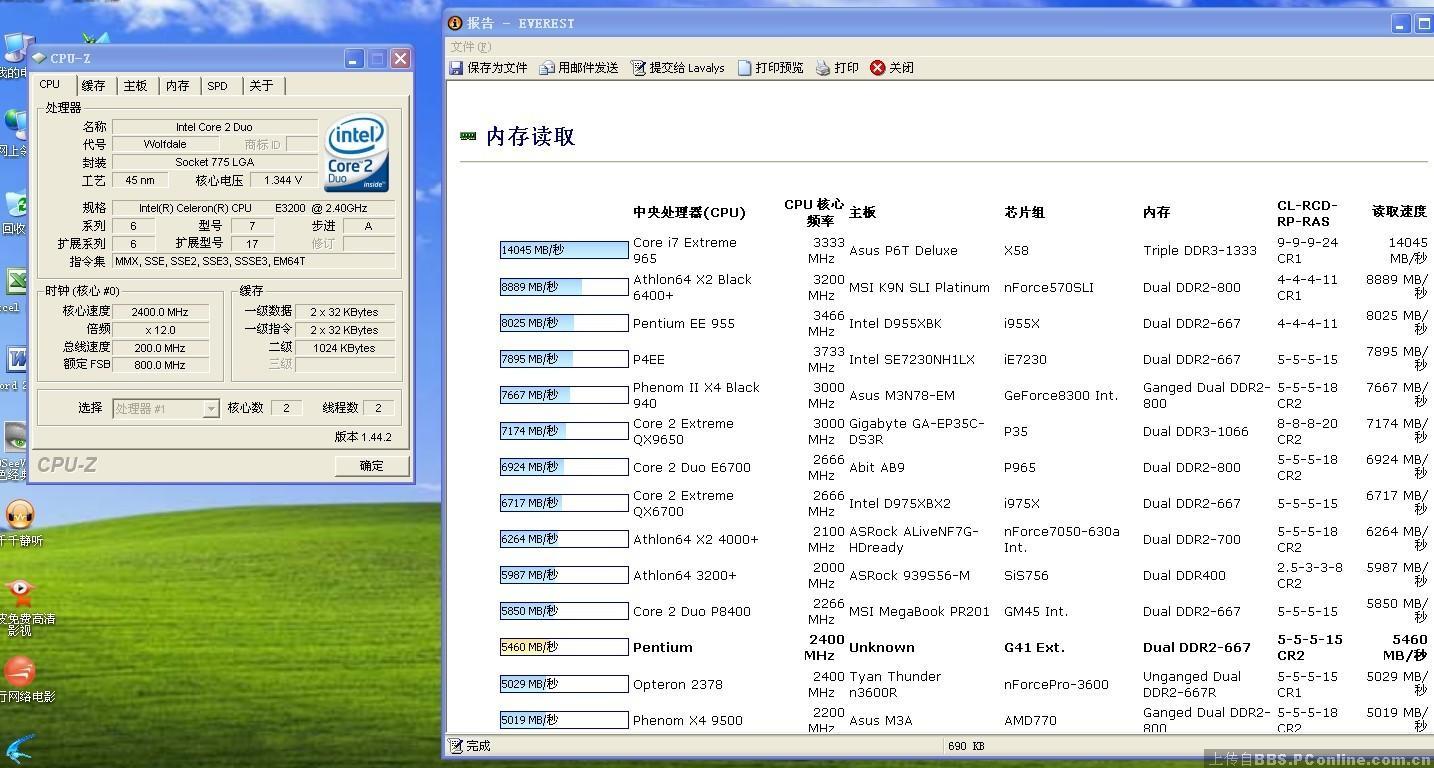Click the Intel Core 2 Duo name field
1434x768 pixels.
(x=214, y=127)
